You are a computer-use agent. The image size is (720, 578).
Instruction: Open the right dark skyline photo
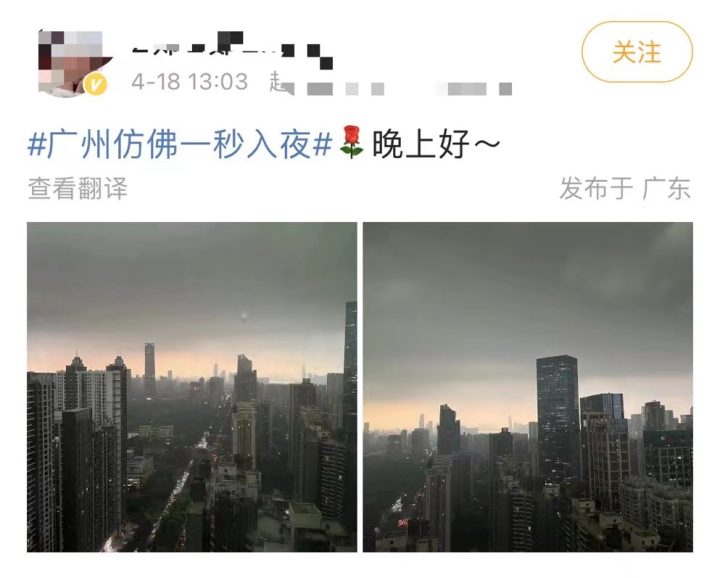[528, 387]
